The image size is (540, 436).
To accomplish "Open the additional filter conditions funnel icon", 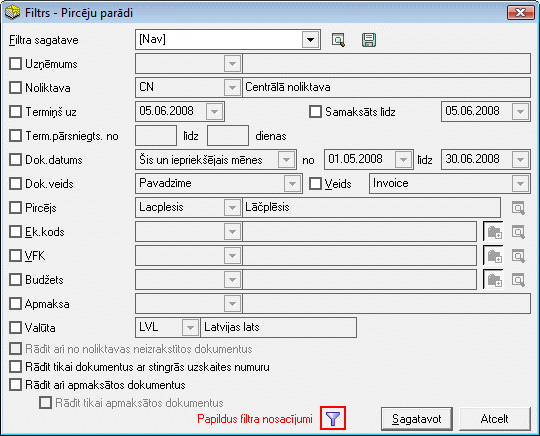I will [x=333, y=418].
